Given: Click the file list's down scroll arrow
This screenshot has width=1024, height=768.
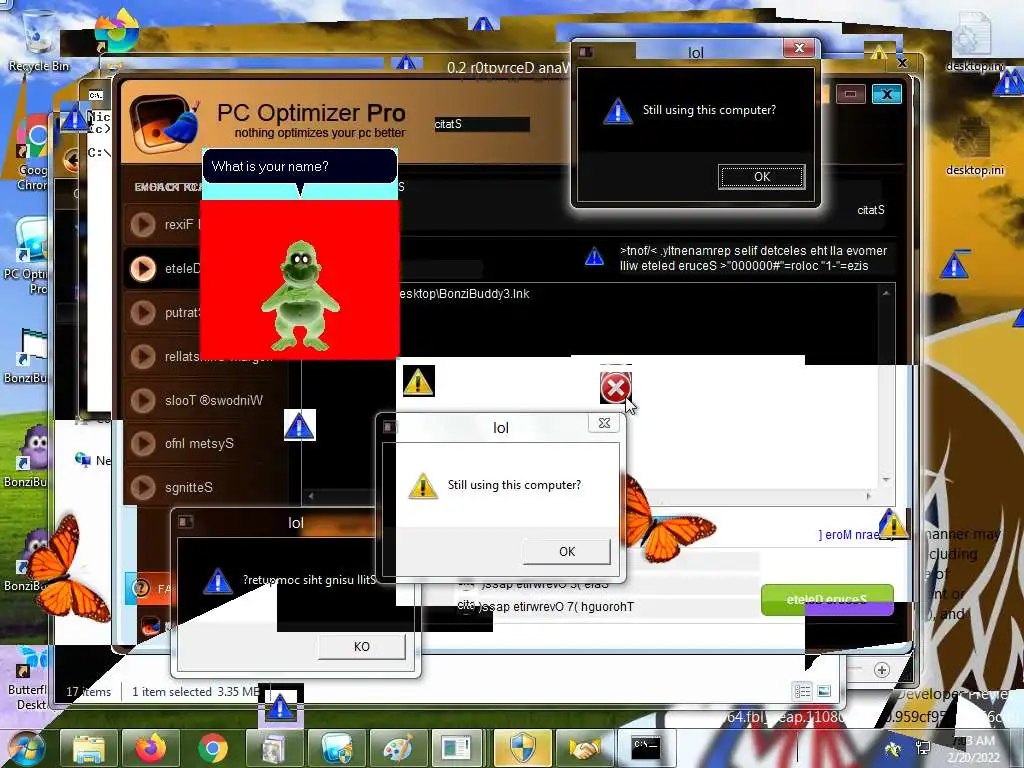Looking at the screenshot, I should (886, 480).
